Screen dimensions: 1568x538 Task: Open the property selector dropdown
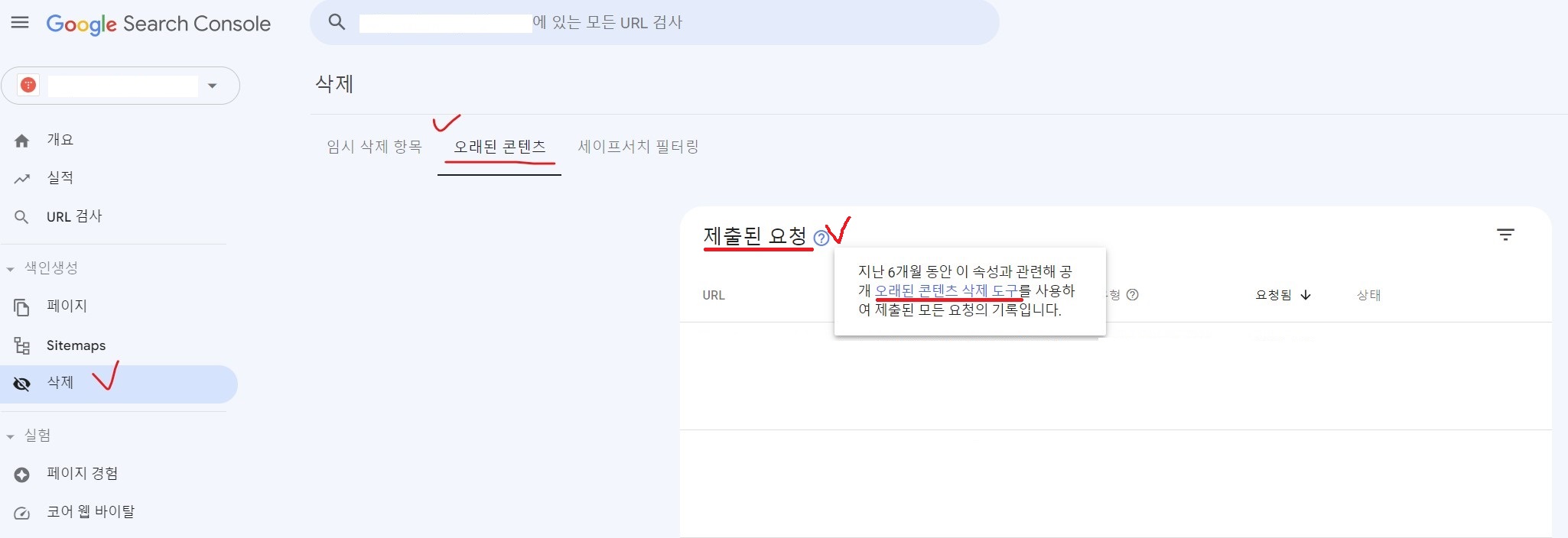pyautogui.click(x=213, y=86)
